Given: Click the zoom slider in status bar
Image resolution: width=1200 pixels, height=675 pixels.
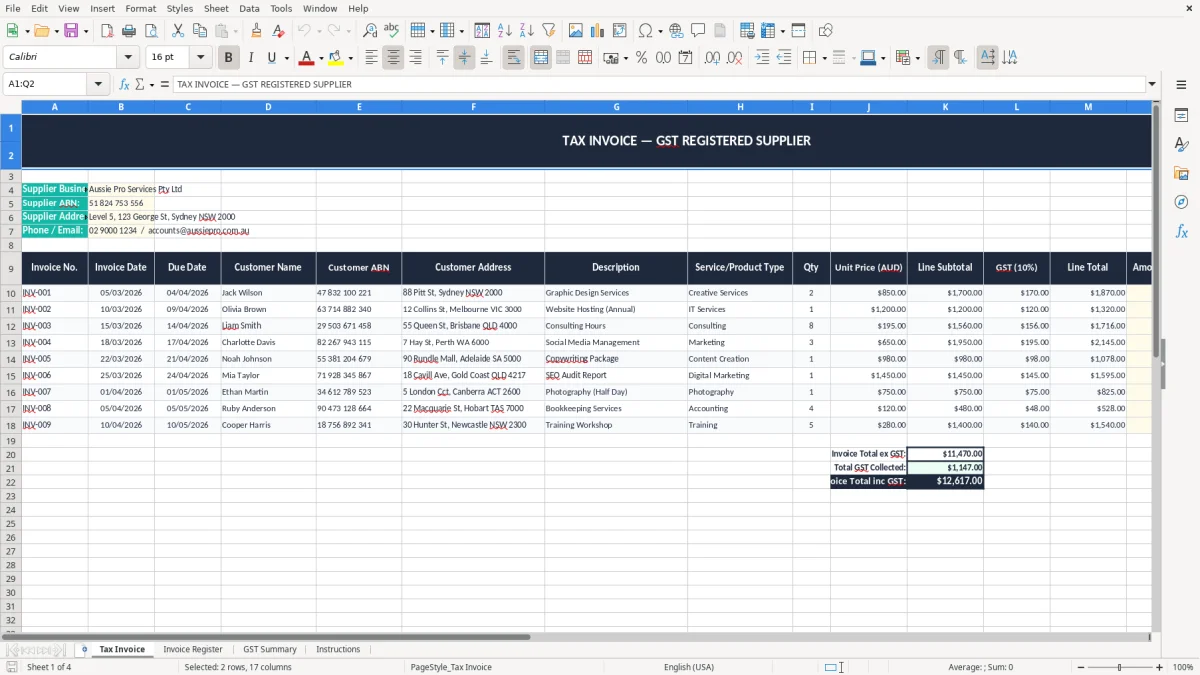Looking at the screenshot, I should coord(1119,667).
